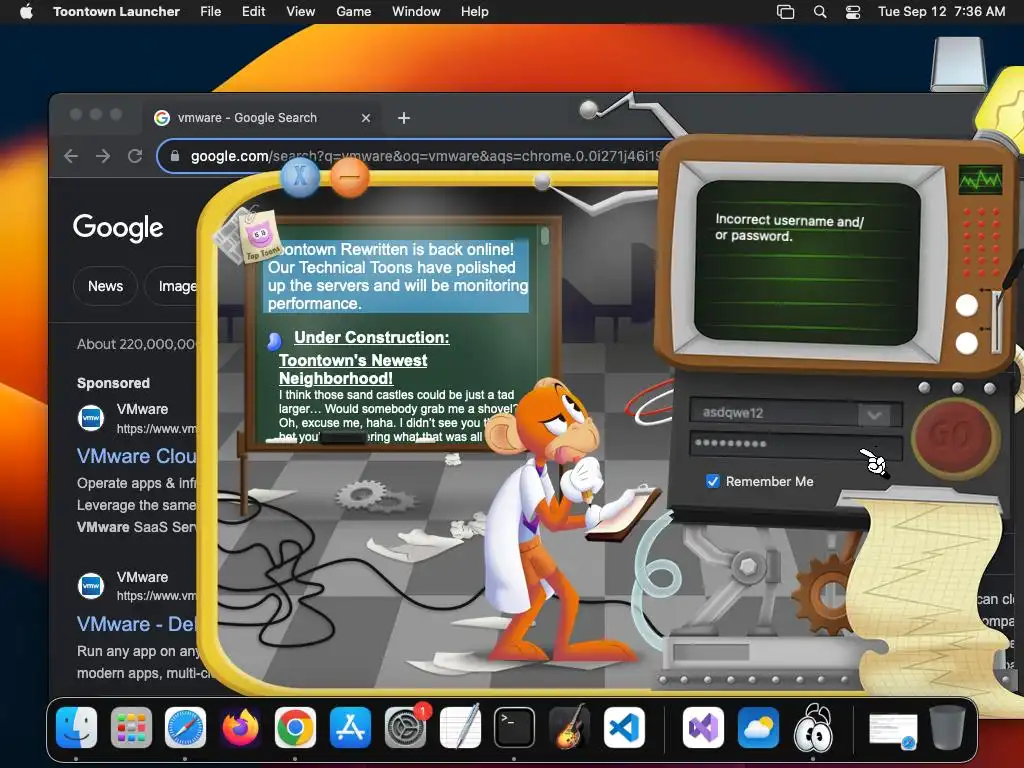The width and height of the screenshot is (1024, 768).
Task: Open the VMware - De... result link
Action: pyautogui.click(x=136, y=624)
